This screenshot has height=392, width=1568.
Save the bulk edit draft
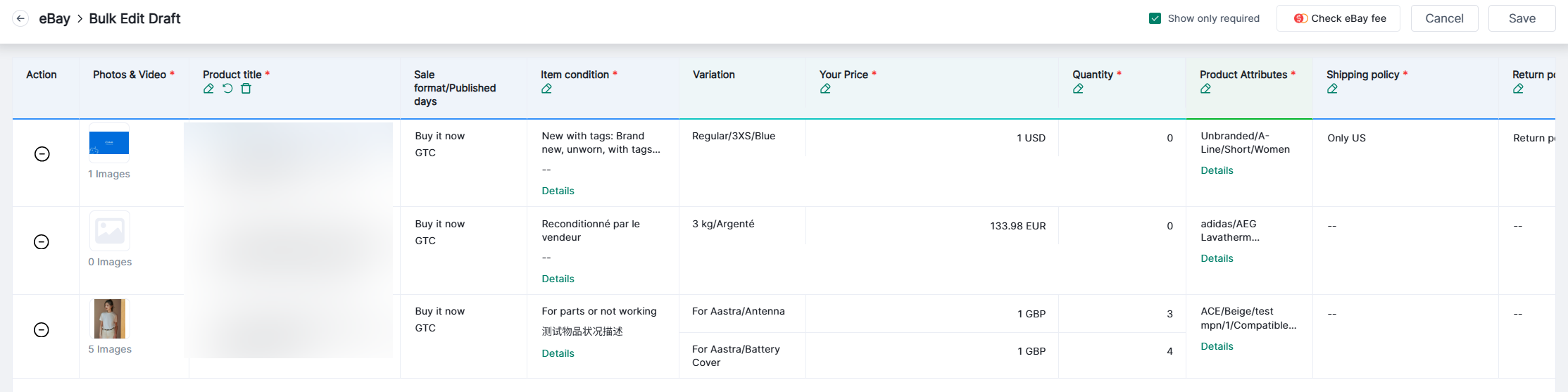coord(1522,18)
